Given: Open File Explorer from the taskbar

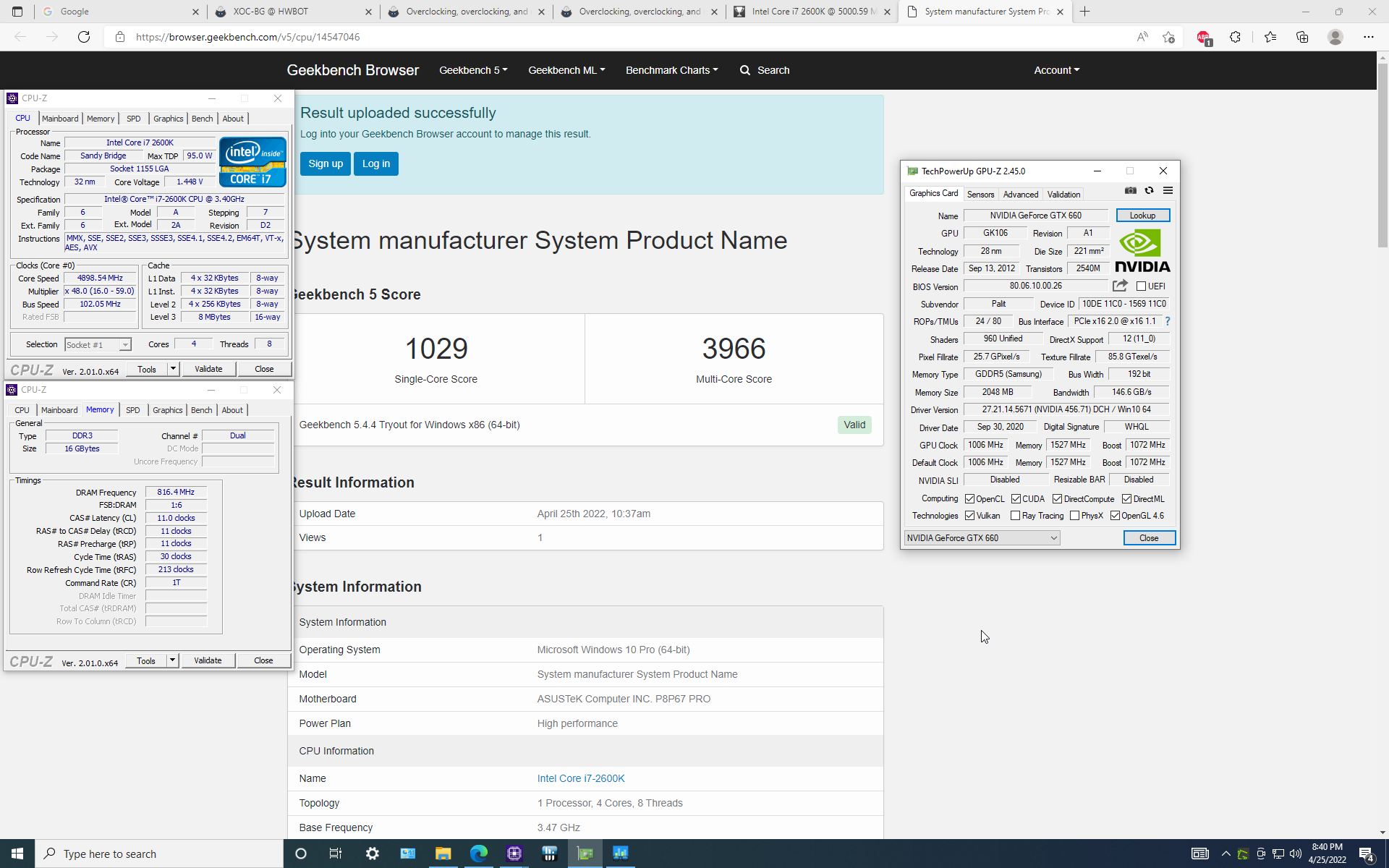Looking at the screenshot, I should tap(443, 854).
